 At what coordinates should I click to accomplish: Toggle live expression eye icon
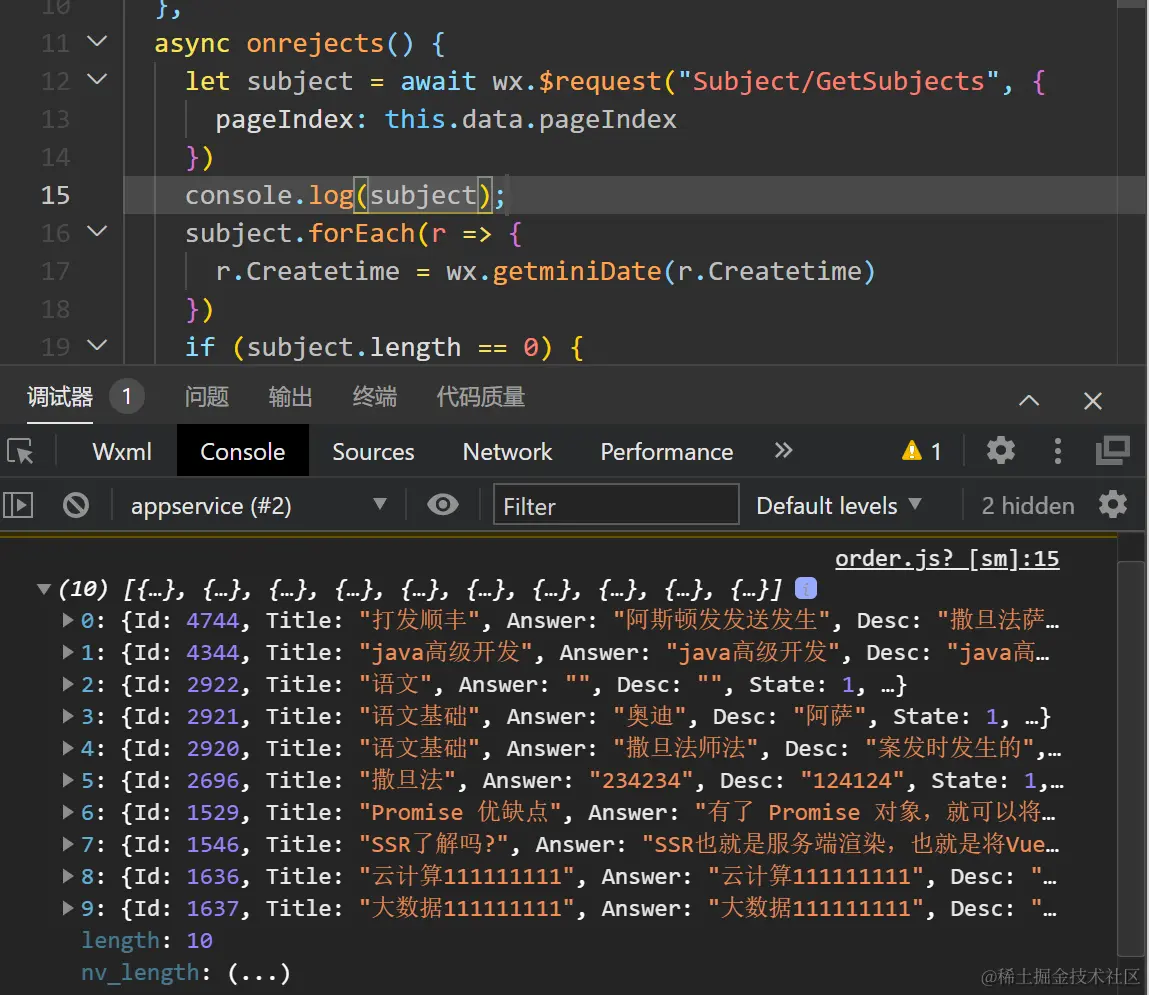click(443, 505)
